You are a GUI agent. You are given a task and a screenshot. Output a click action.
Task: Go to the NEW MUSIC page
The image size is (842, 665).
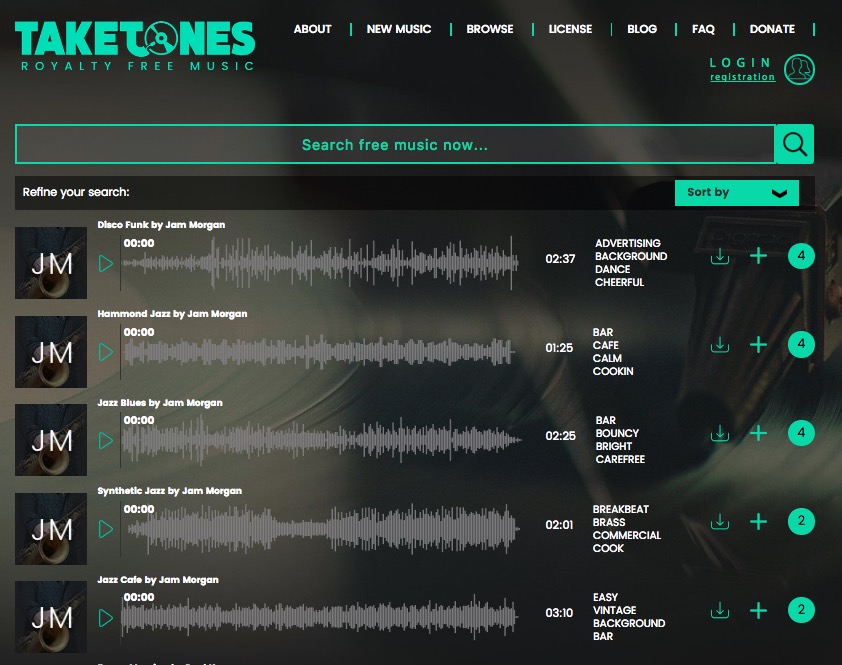click(399, 29)
